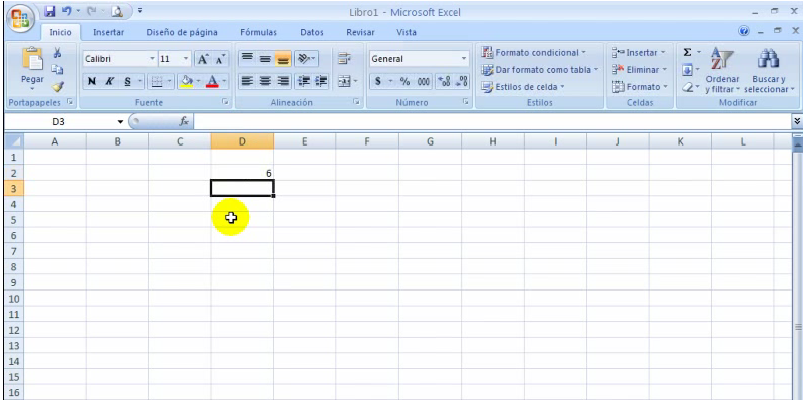The height and width of the screenshot is (400, 804).
Task: Open the Name Box dropdown arrow
Action: click(x=120, y=121)
